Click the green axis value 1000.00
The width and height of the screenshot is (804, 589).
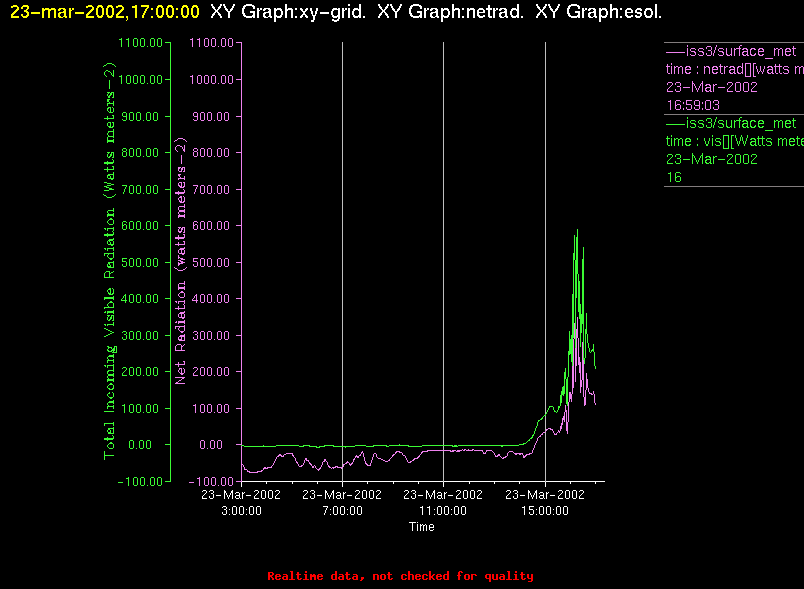[140, 79]
